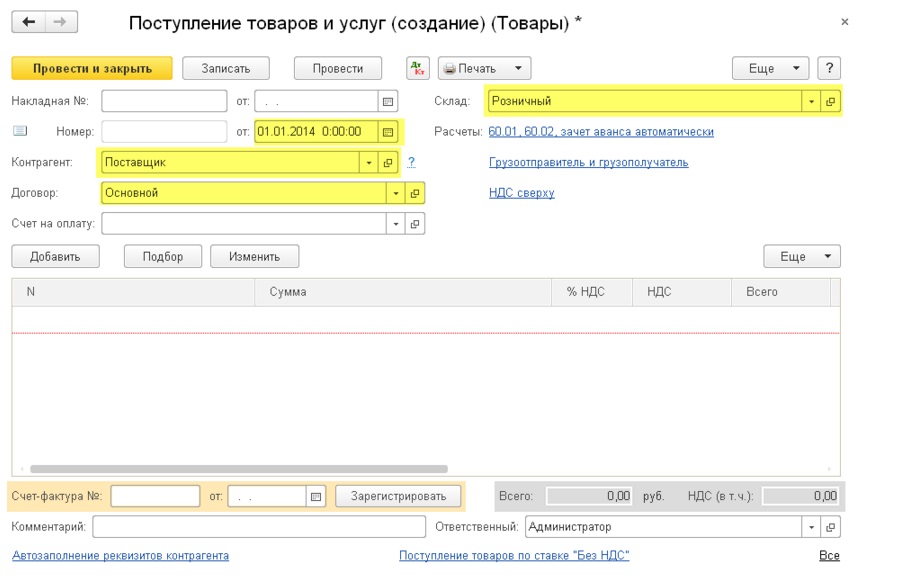Open Грузоотправитель и грузополучатель link
Viewport: 900px width, 587px height.
[588, 162]
